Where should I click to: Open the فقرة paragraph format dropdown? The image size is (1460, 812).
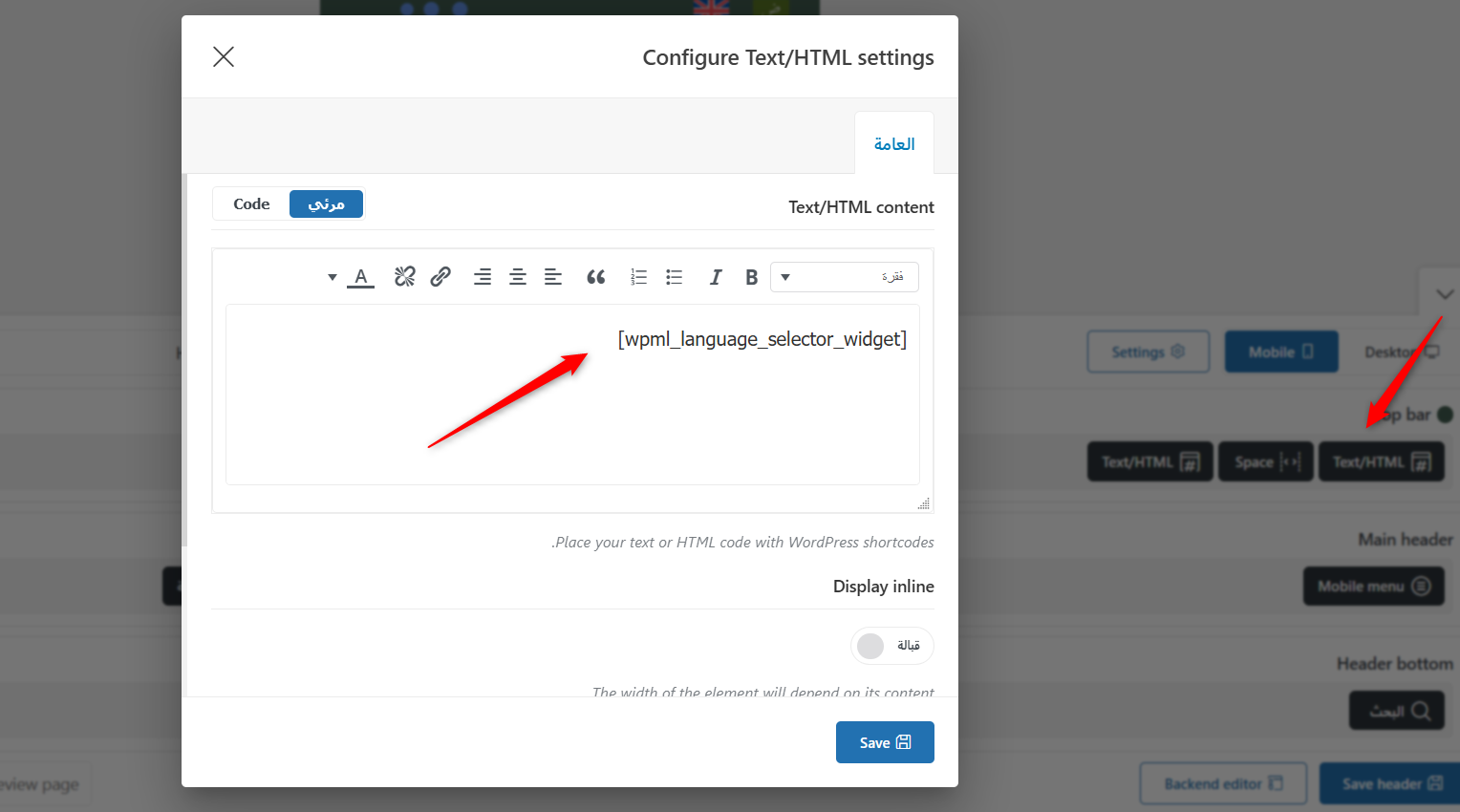(845, 277)
